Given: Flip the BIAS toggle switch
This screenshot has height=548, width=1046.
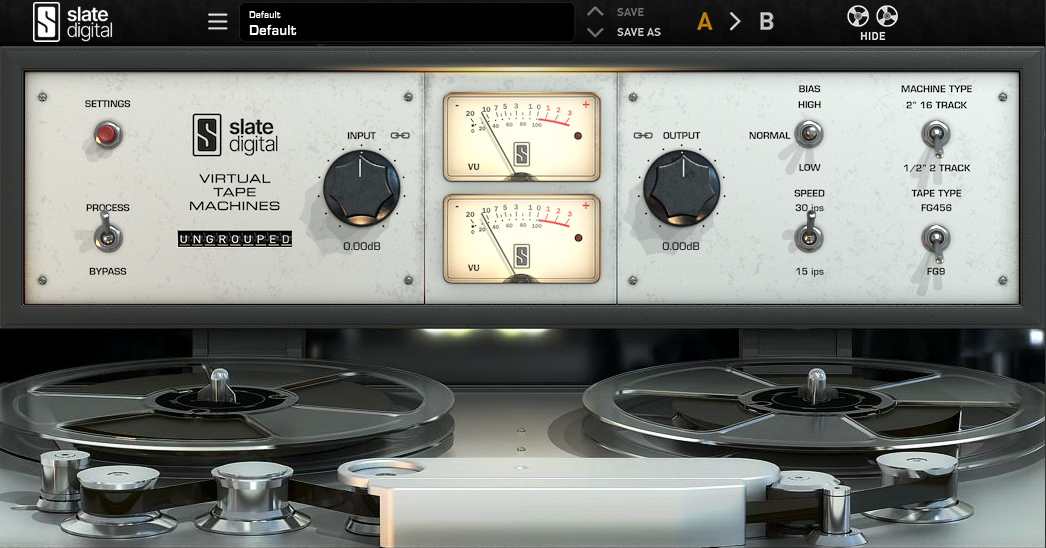Looking at the screenshot, I should click(809, 134).
